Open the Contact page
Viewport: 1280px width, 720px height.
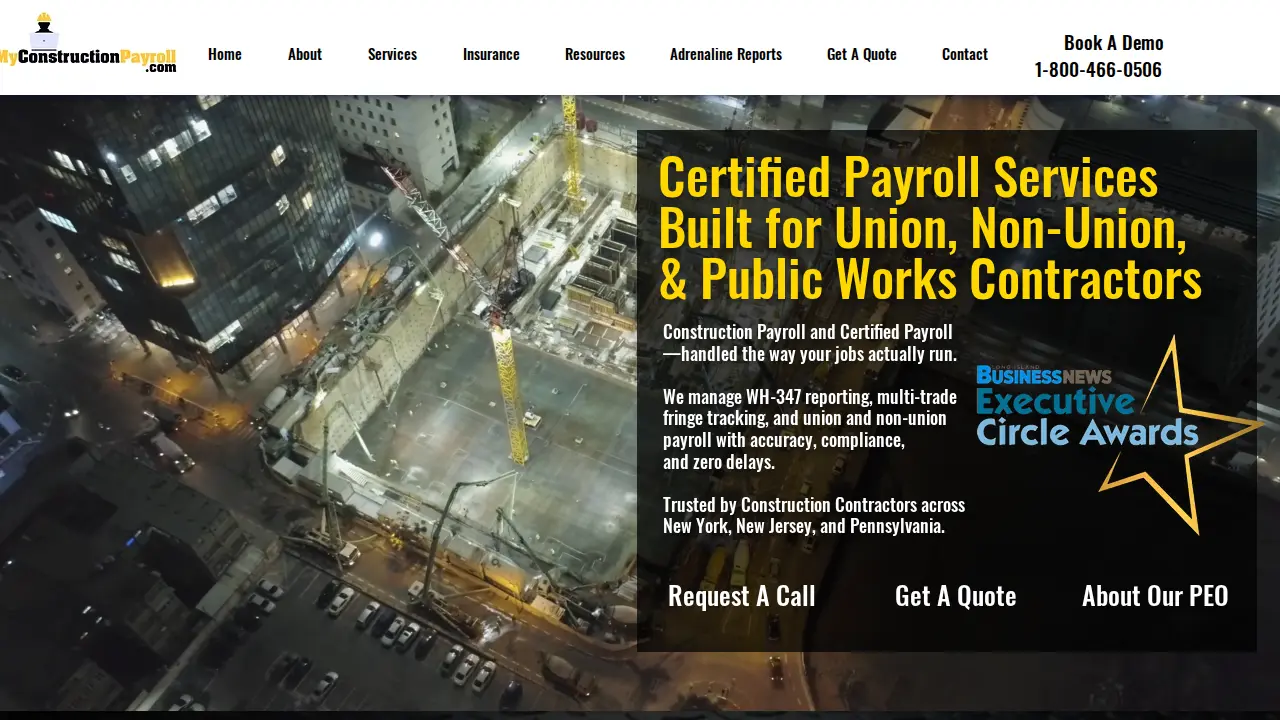(965, 54)
